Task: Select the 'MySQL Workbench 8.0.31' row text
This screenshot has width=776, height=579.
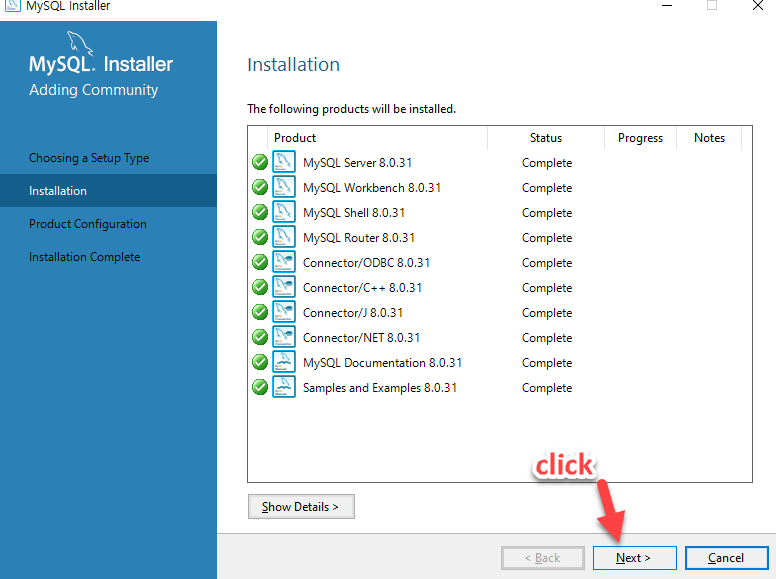Action: [372, 188]
